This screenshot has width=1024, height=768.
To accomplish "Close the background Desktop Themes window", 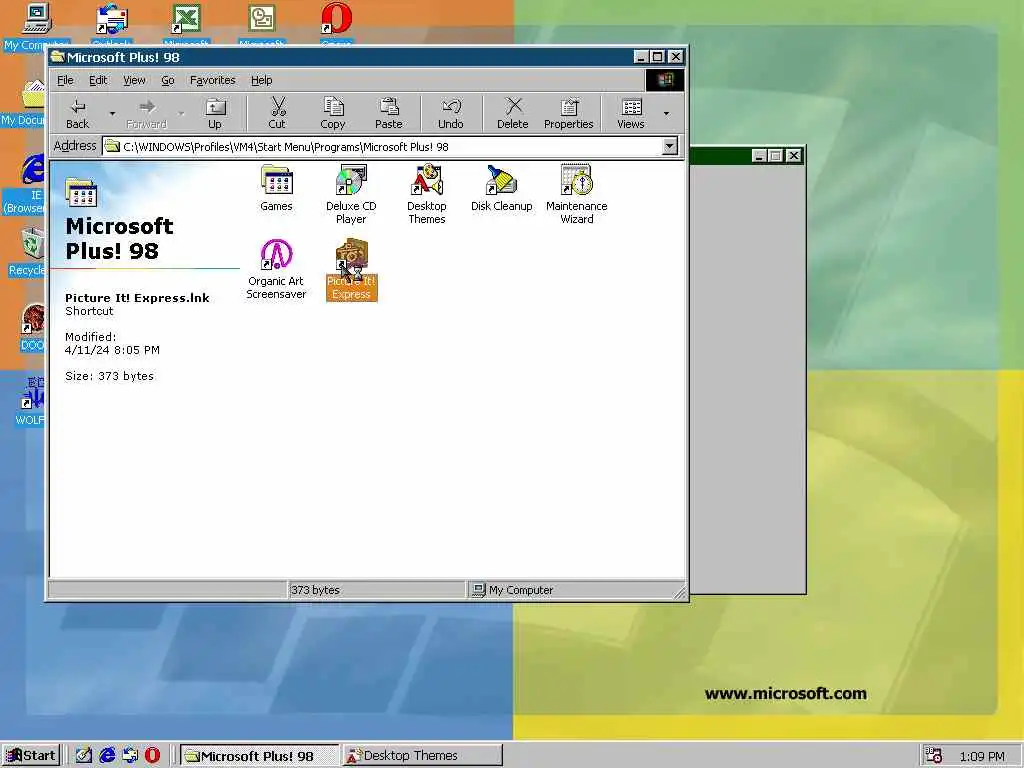I will [x=793, y=155].
